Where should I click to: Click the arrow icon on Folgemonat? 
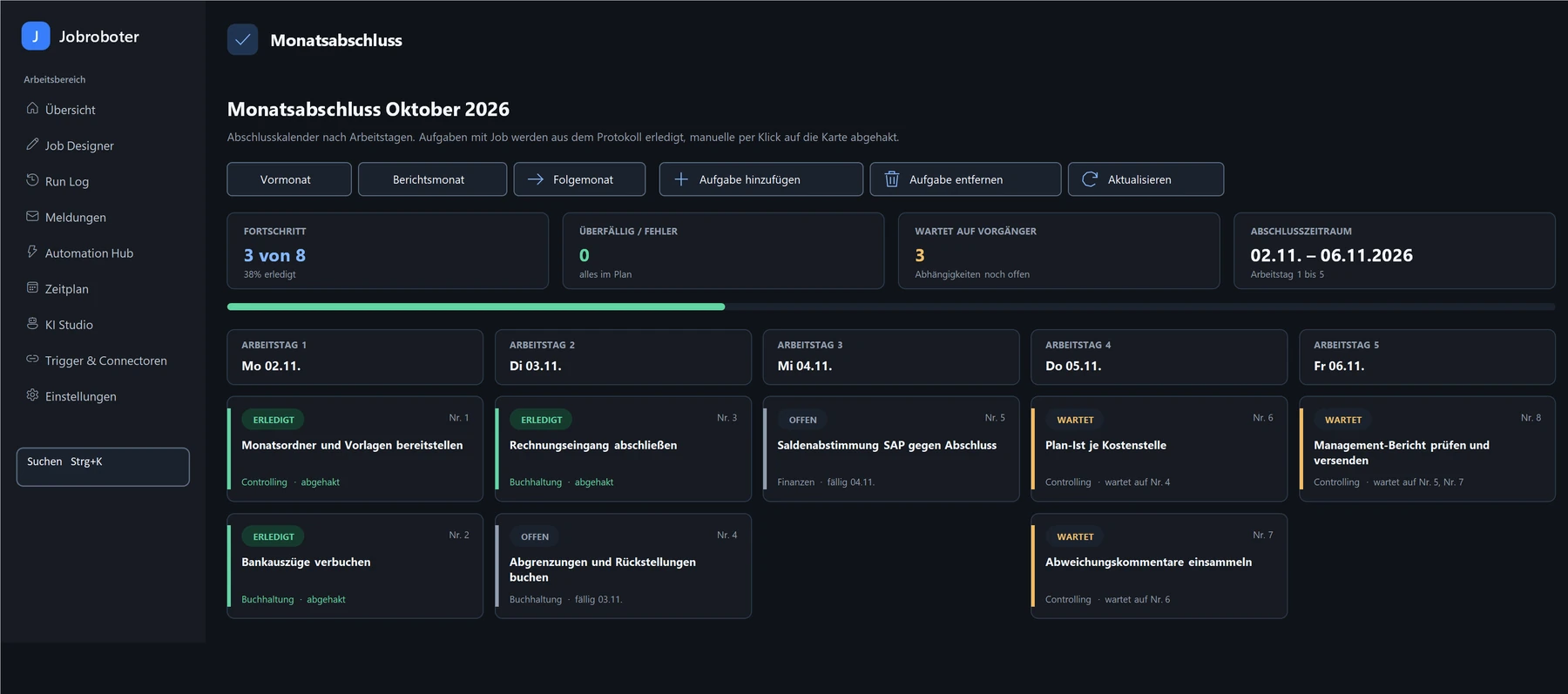(x=536, y=179)
